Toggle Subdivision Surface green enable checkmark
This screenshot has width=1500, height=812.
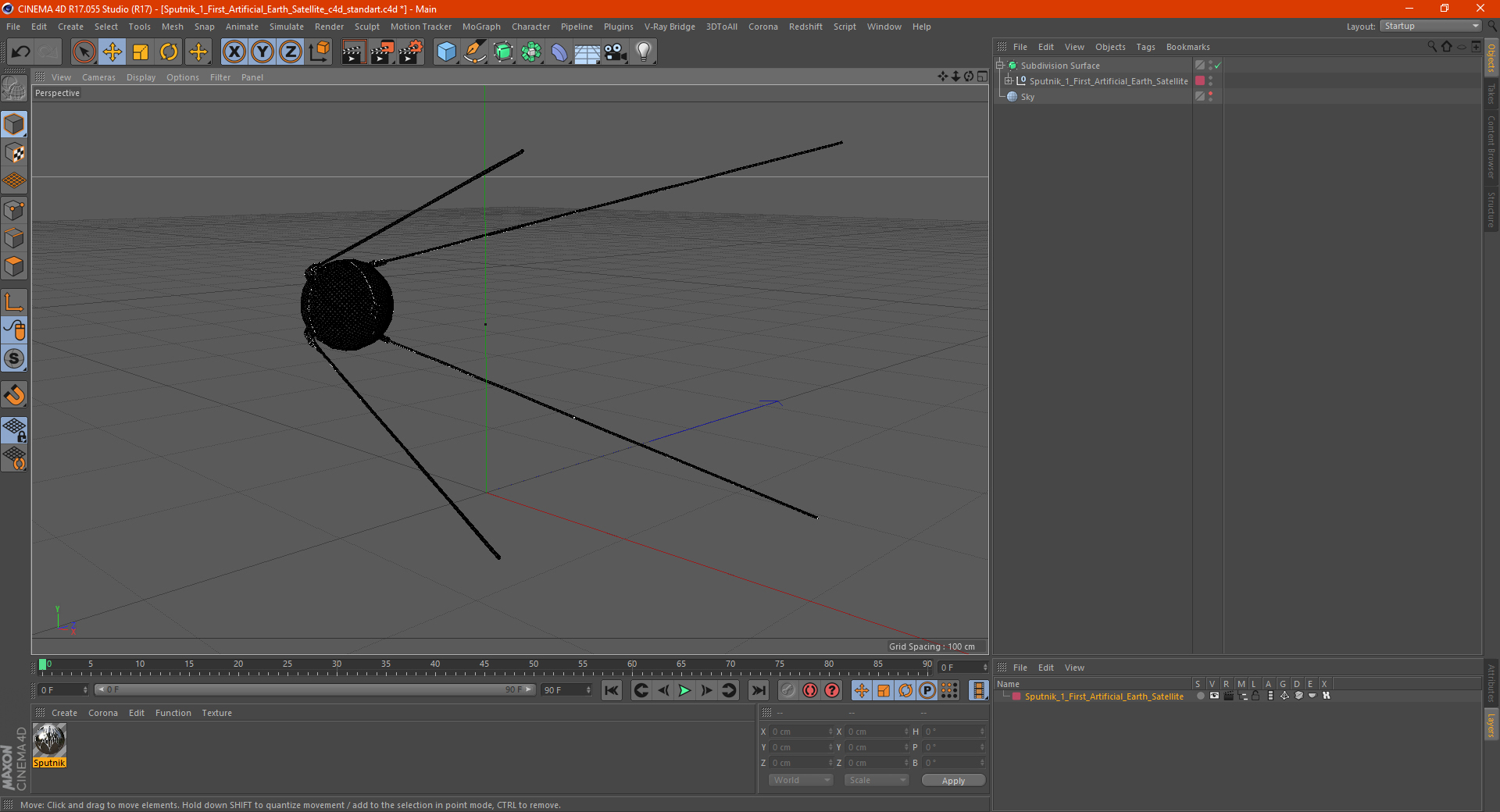point(1217,66)
